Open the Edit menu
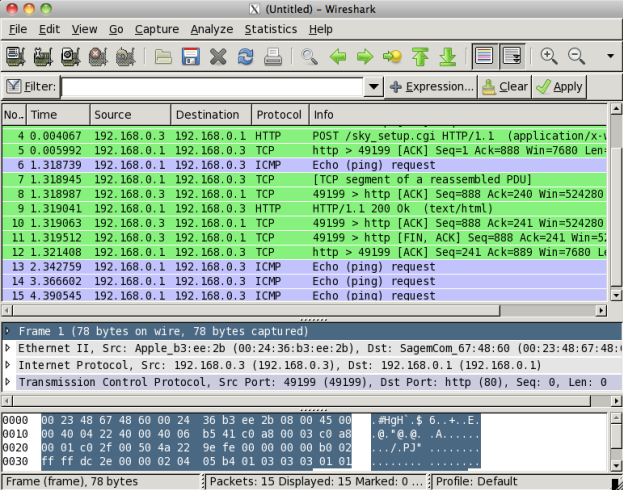Viewport: 624px width, 491px height. tap(49, 29)
